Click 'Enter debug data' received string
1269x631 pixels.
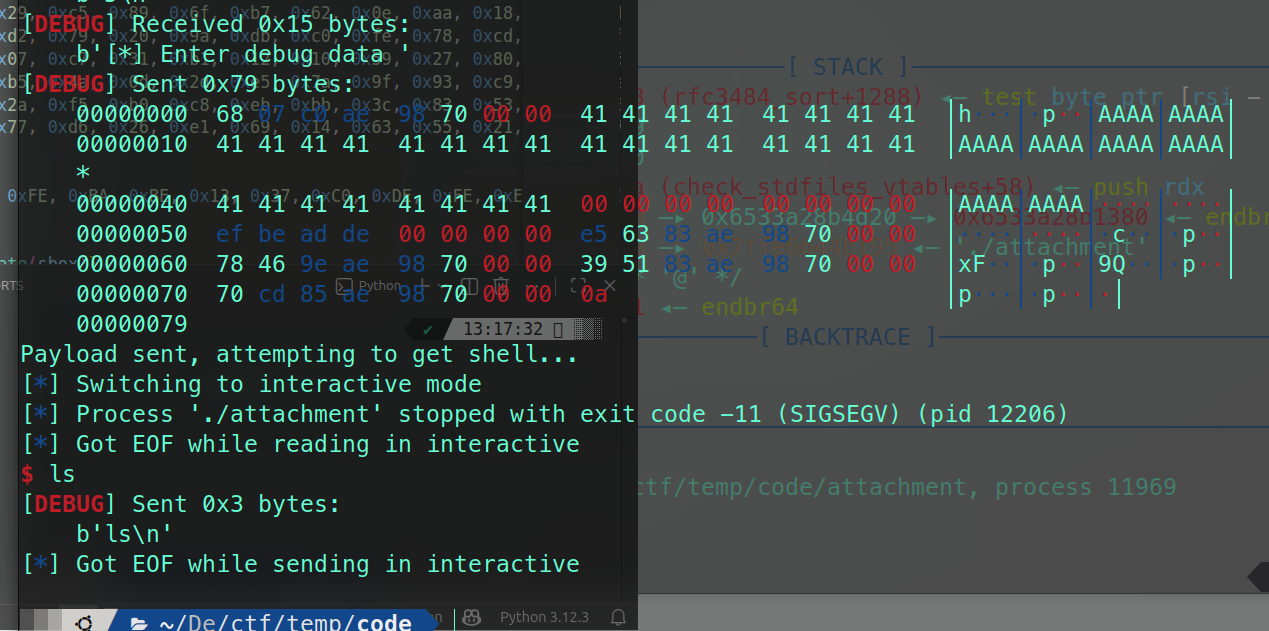pos(243,54)
